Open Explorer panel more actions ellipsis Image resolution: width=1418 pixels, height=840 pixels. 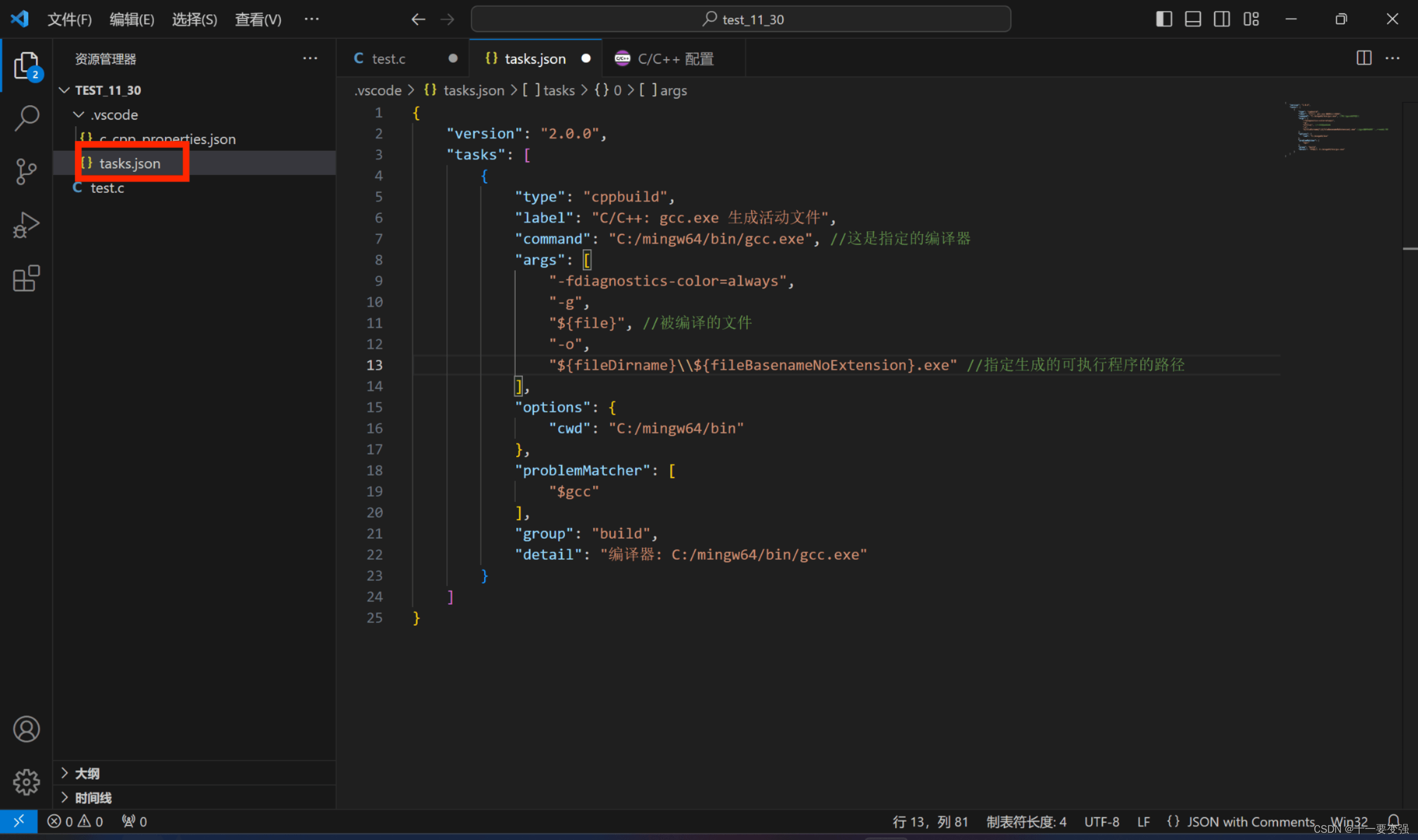(x=310, y=58)
